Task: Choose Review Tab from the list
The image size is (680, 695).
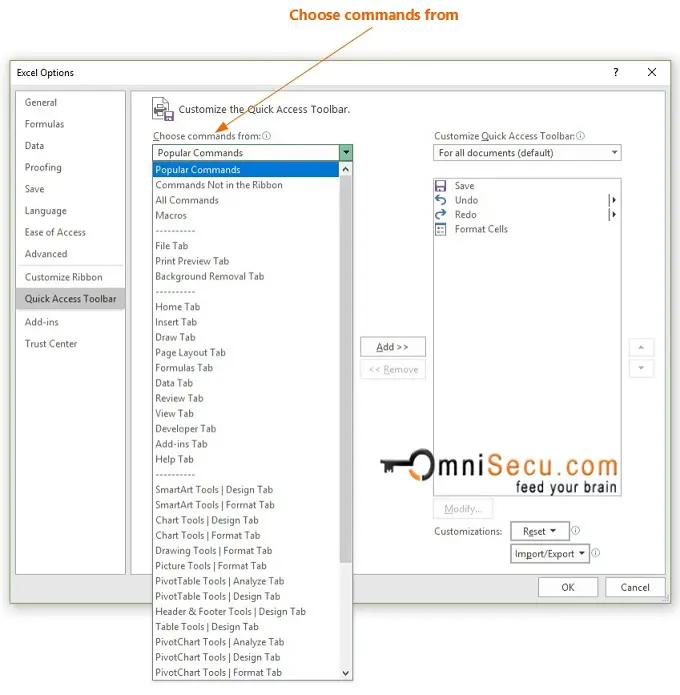Action: tap(246, 398)
